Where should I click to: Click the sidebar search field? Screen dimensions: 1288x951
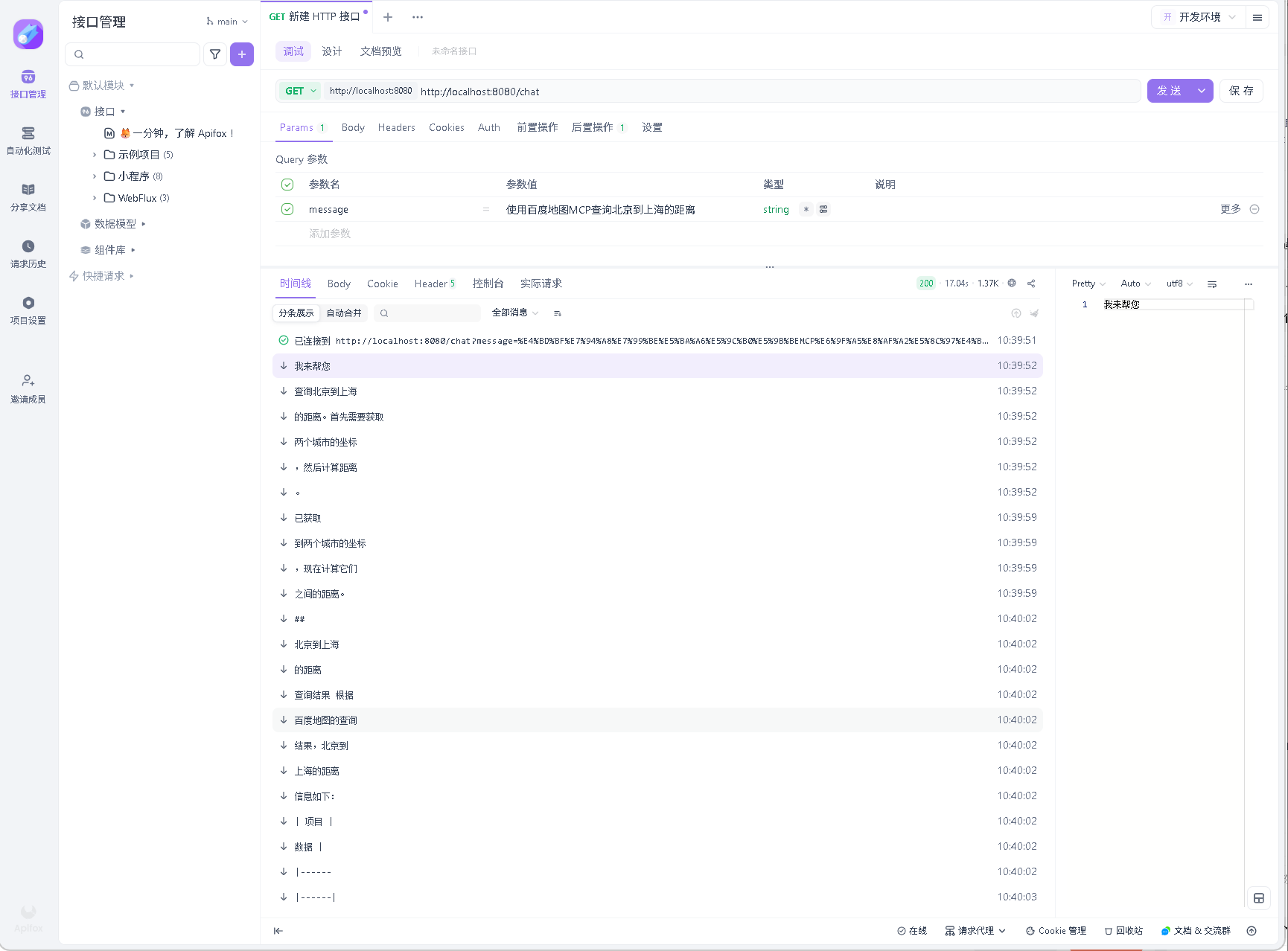[133, 54]
